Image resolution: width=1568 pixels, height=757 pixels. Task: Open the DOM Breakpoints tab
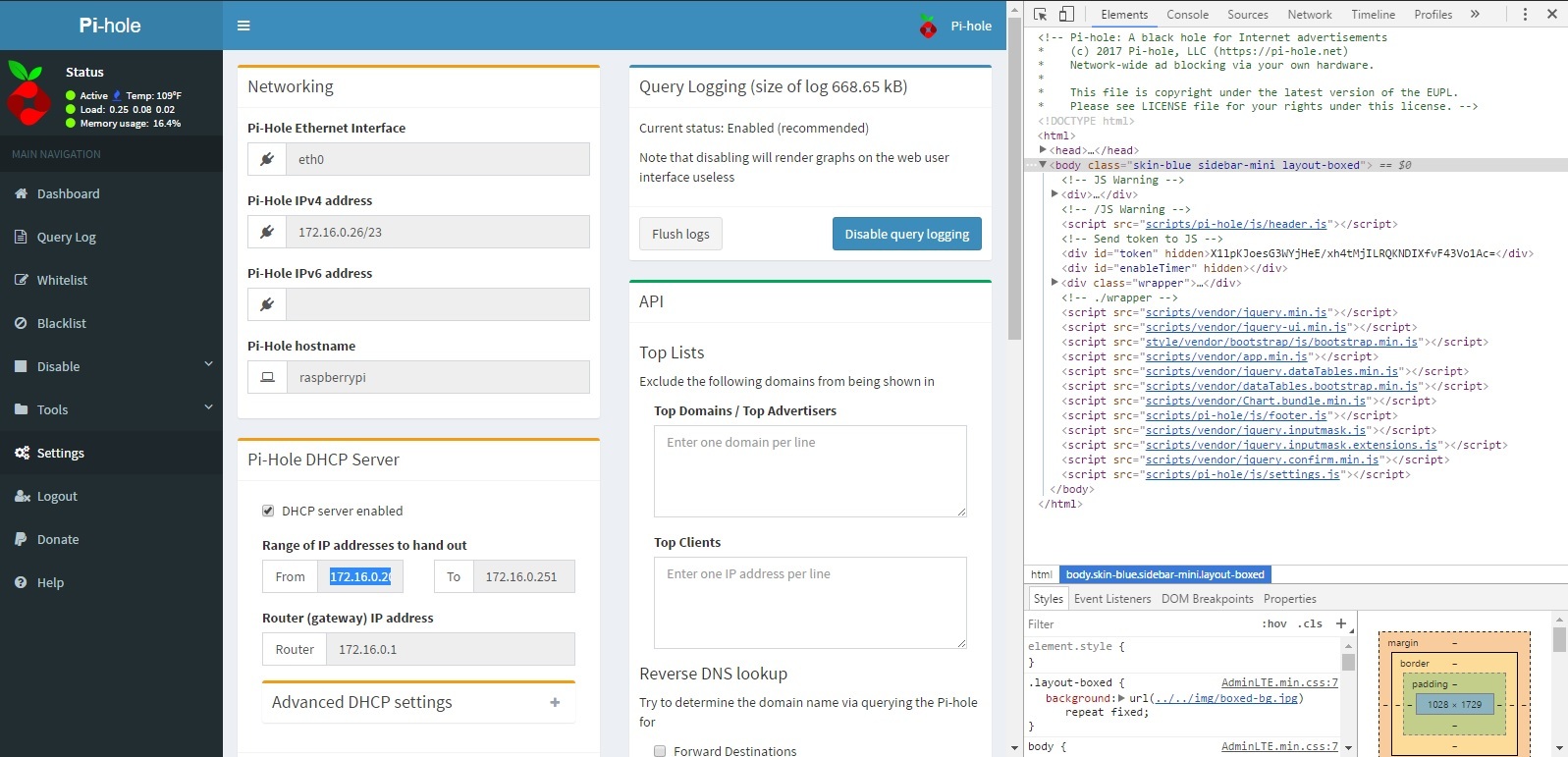[x=1207, y=599]
